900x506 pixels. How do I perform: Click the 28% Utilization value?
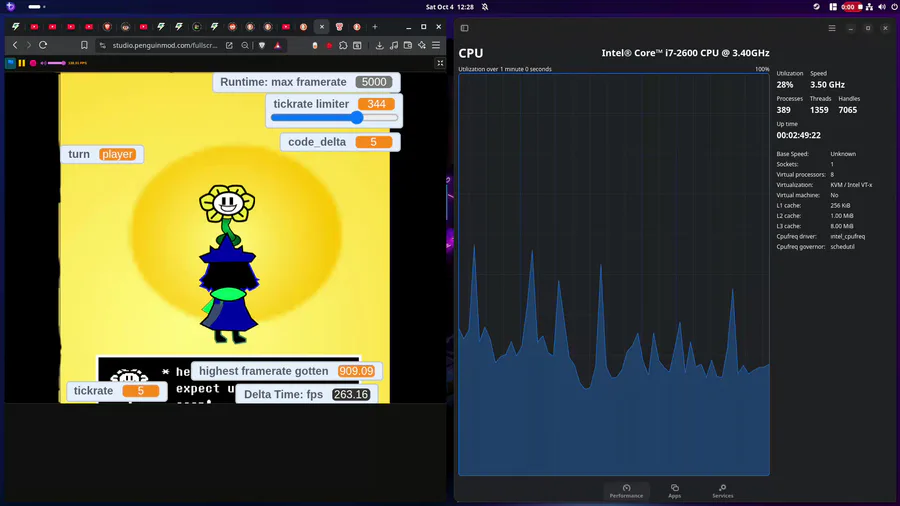pos(785,85)
